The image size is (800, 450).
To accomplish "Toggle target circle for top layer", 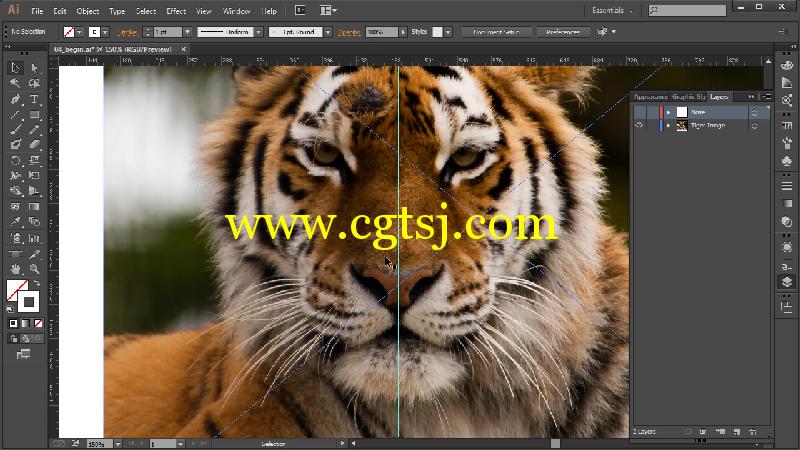I will [755, 112].
